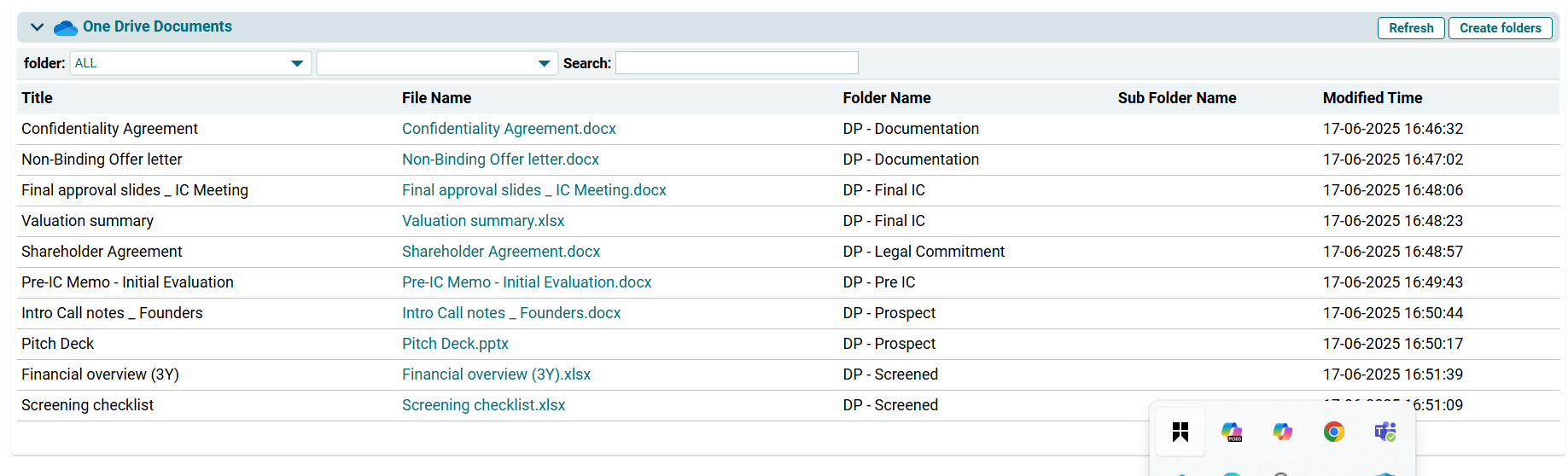The image size is (1568, 476).
Task: Click the black bookmark-shaped tray icon
Action: (1180, 432)
